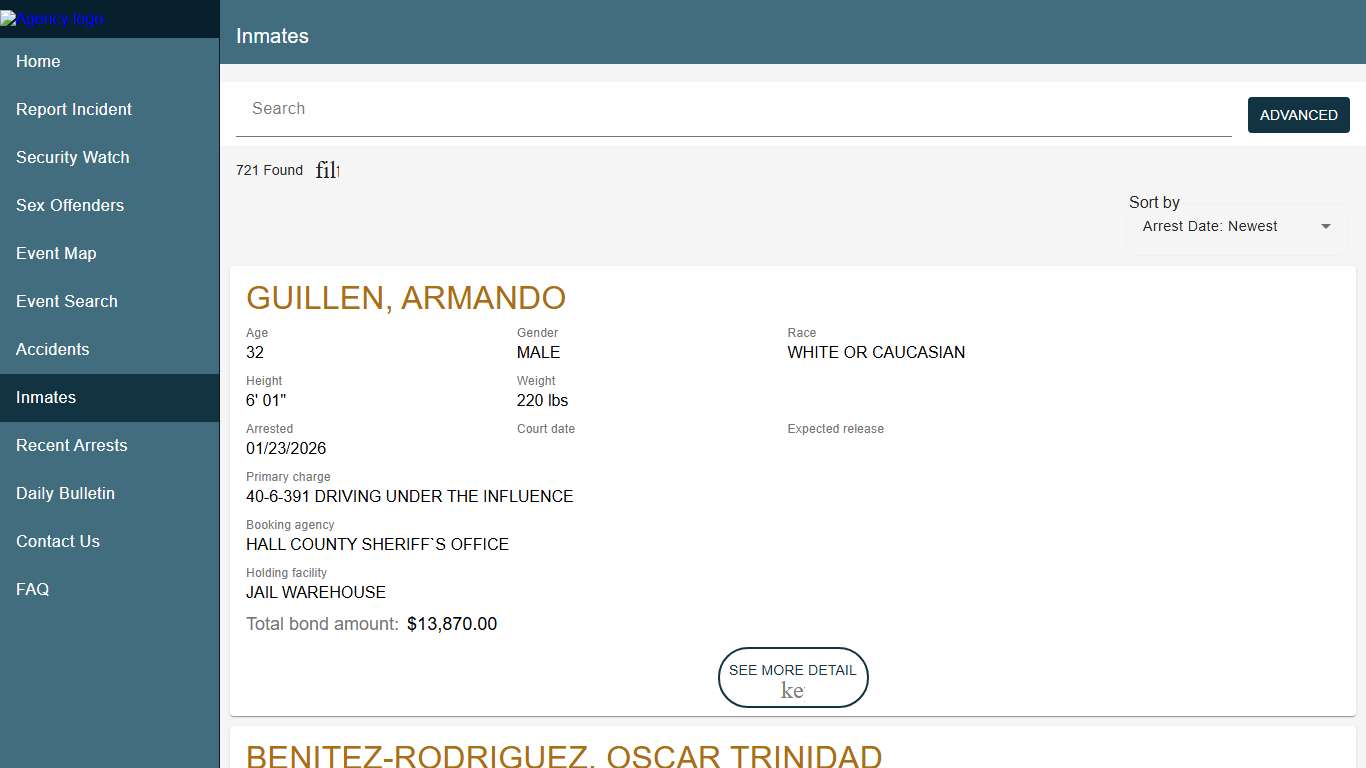Click SEE MORE DETAIL for Armando Guillen
The width and height of the screenshot is (1366, 768).
(792, 677)
